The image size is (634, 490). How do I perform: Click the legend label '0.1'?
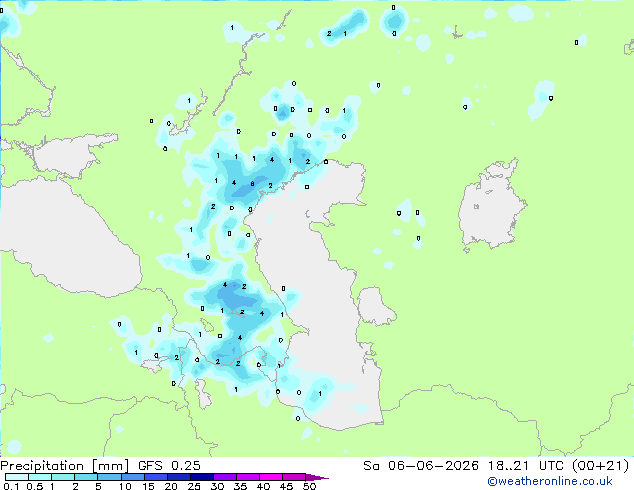pyautogui.click(x=11, y=486)
